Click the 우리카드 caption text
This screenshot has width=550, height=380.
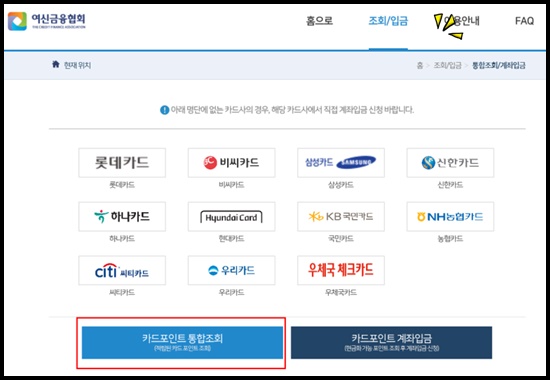232,292
